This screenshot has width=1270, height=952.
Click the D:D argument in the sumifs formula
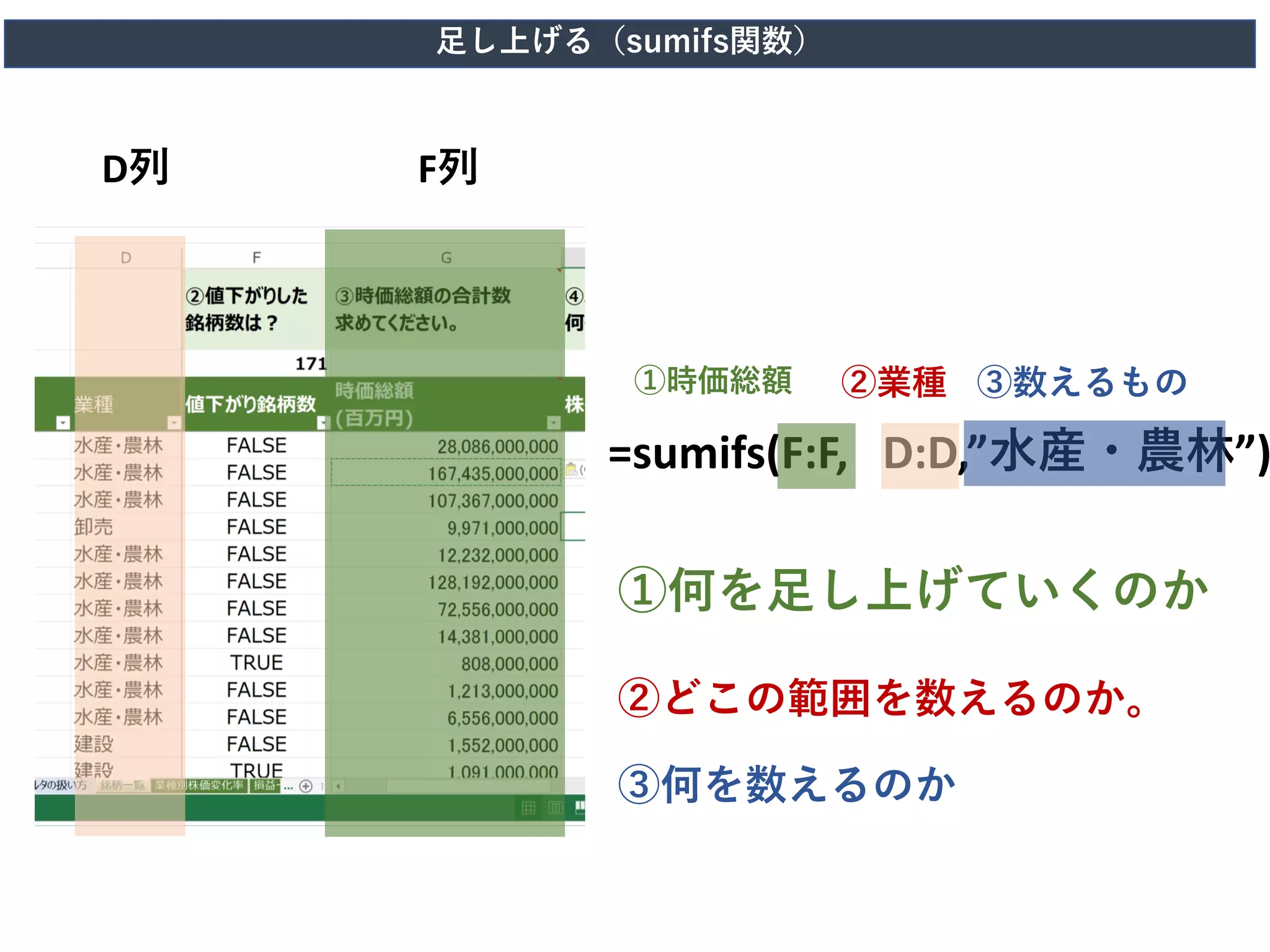tap(920, 455)
